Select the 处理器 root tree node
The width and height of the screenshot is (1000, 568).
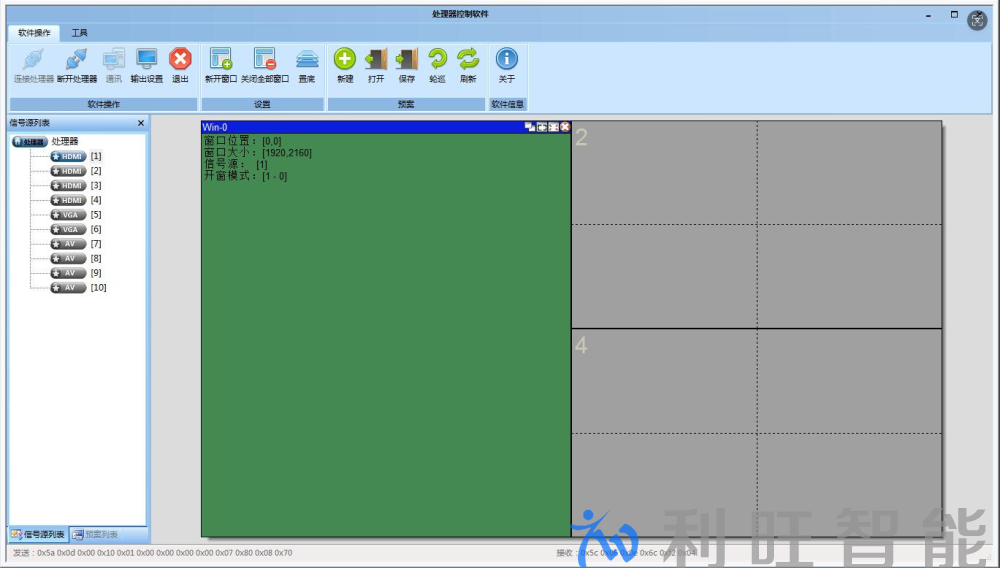tap(64, 142)
